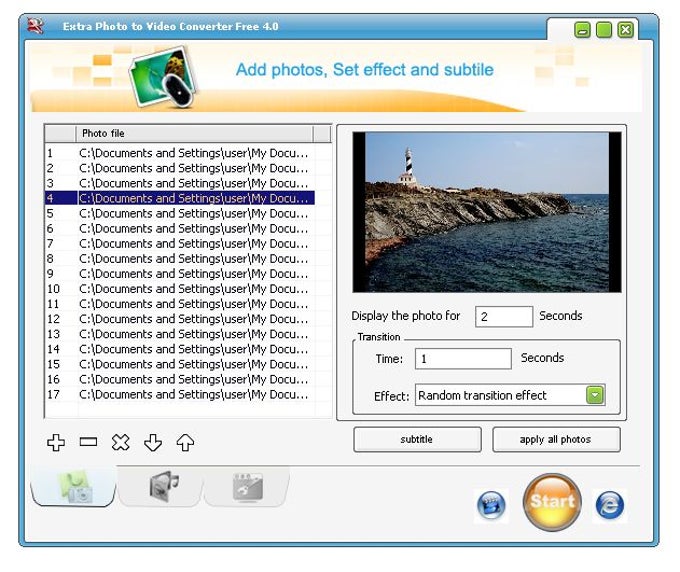
Task: Select photo row 5 in list
Action: click(180, 213)
